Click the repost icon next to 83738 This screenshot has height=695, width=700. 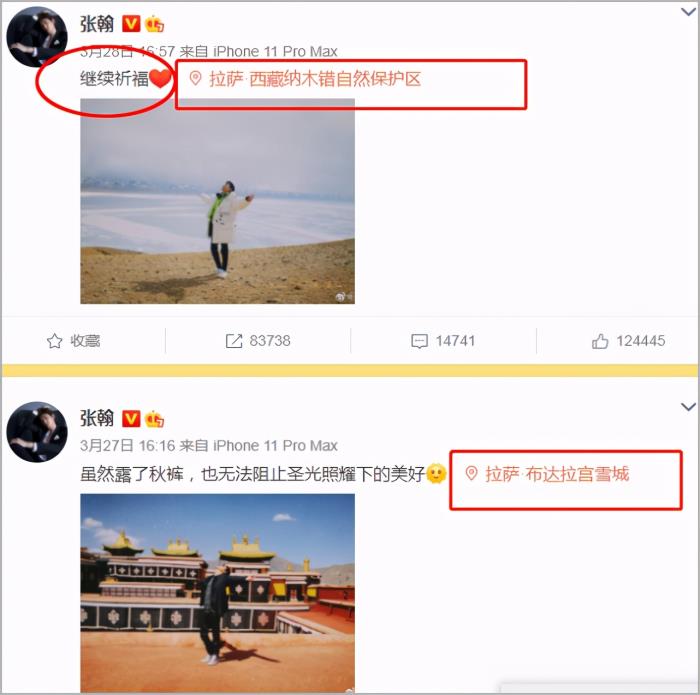tap(234, 341)
